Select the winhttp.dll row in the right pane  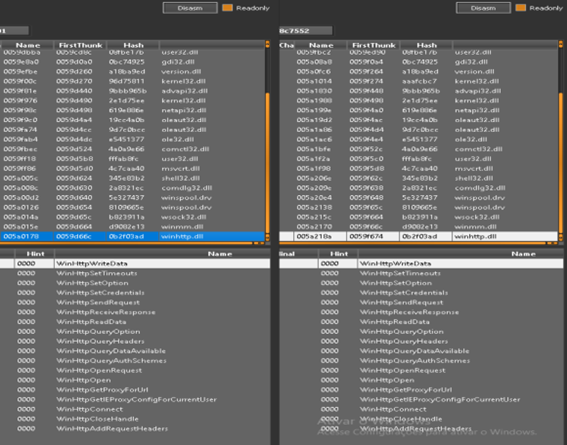click(x=419, y=236)
